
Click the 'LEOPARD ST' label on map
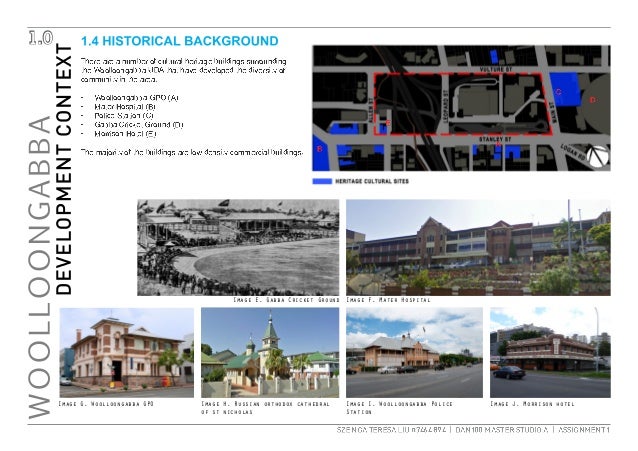(445, 105)
